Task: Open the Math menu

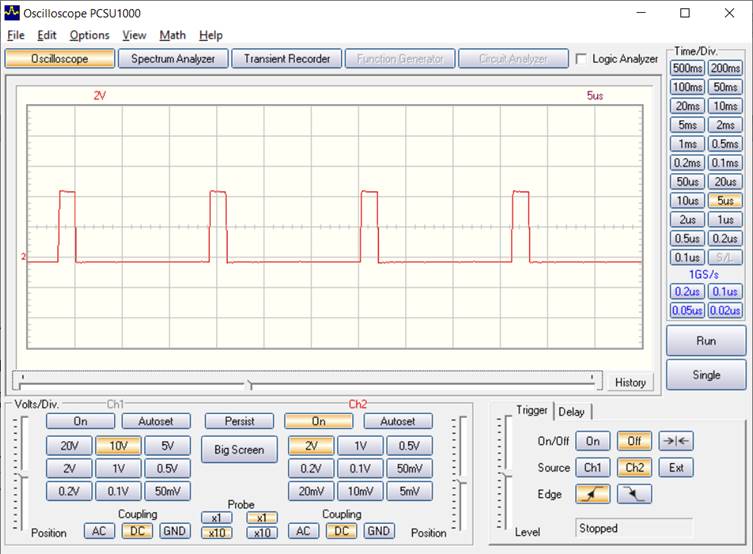Action: (x=172, y=35)
